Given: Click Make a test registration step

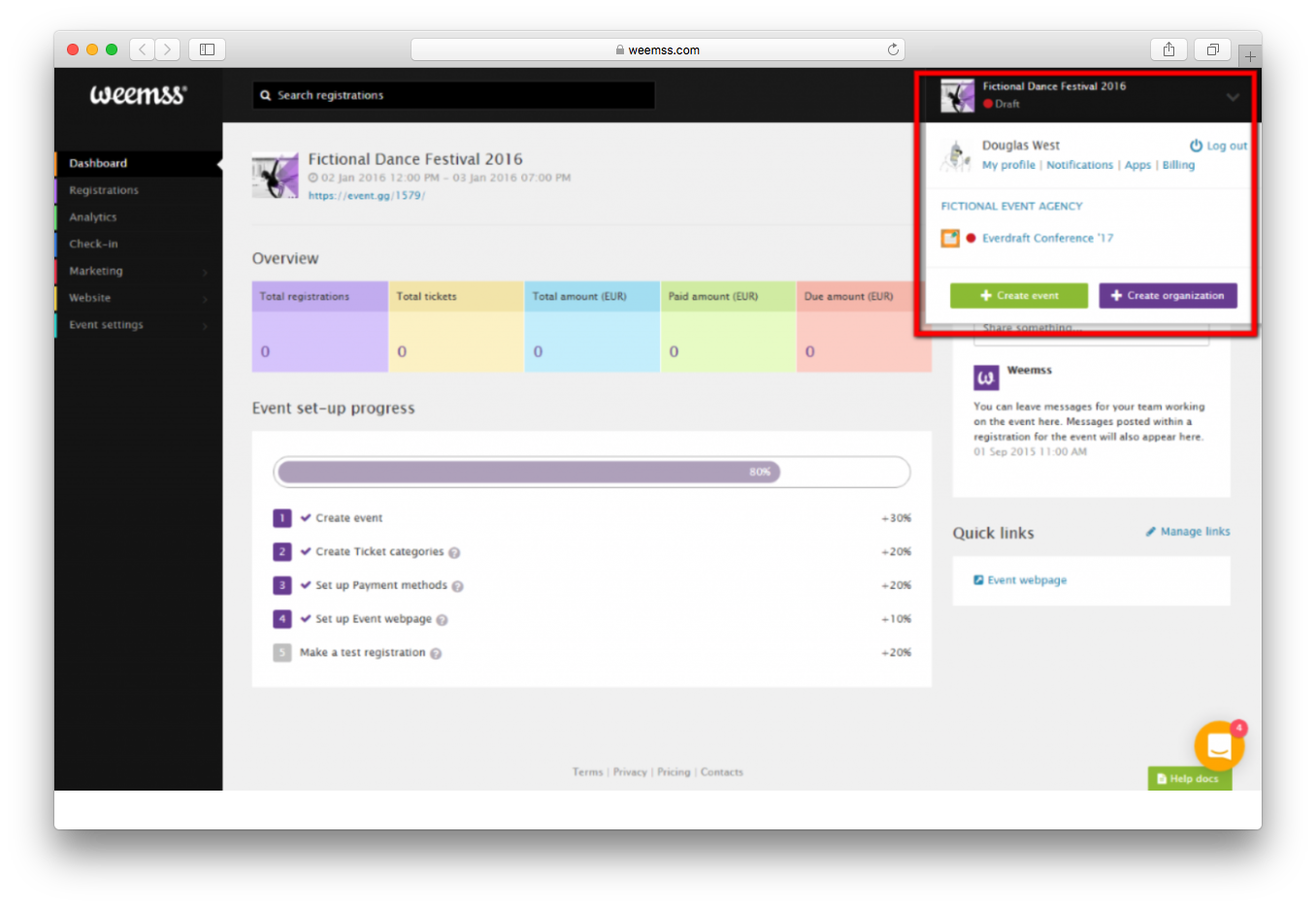Looking at the screenshot, I should 362,653.
